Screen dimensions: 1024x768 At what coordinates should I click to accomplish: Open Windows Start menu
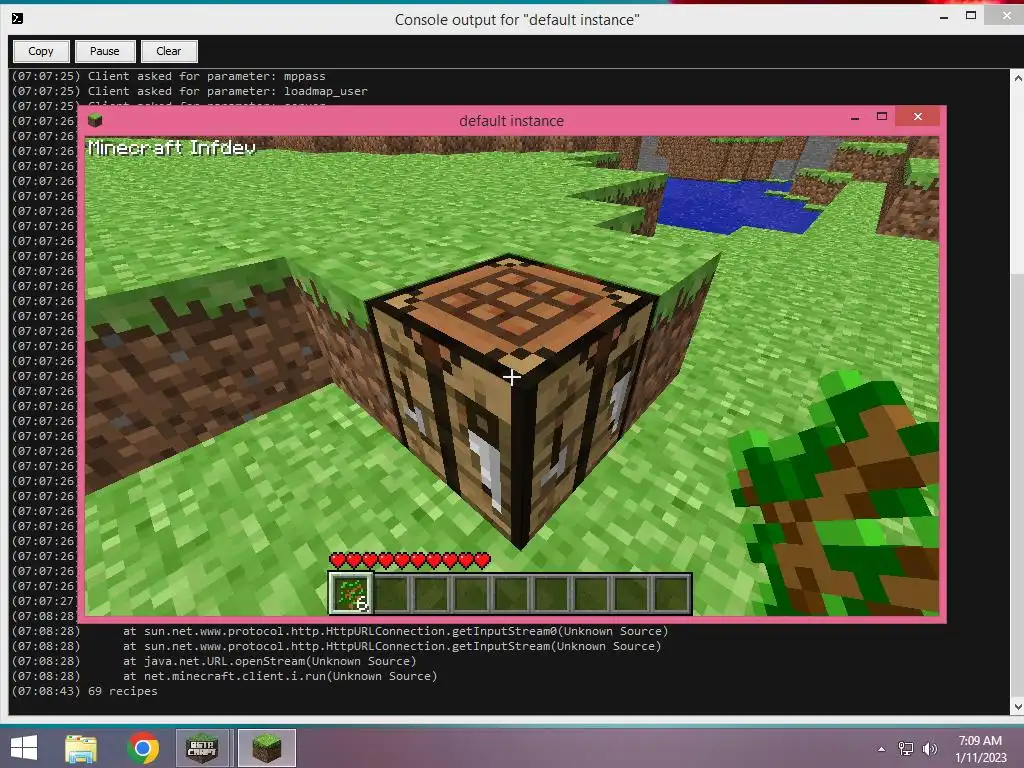pyautogui.click(x=24, y=748)
